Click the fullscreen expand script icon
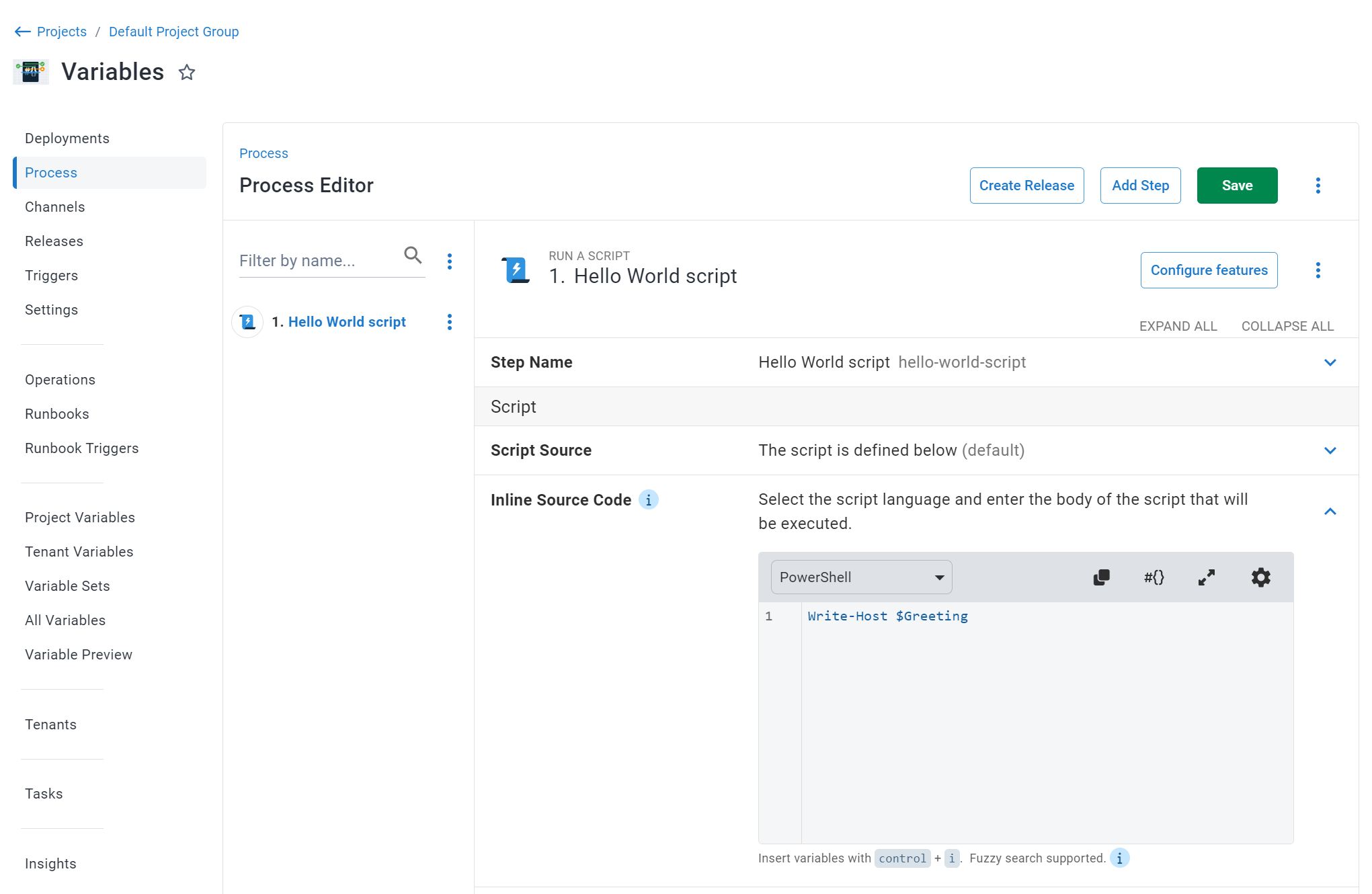The height and width of the screenshot is (894, 1372). coord(1207,577)
